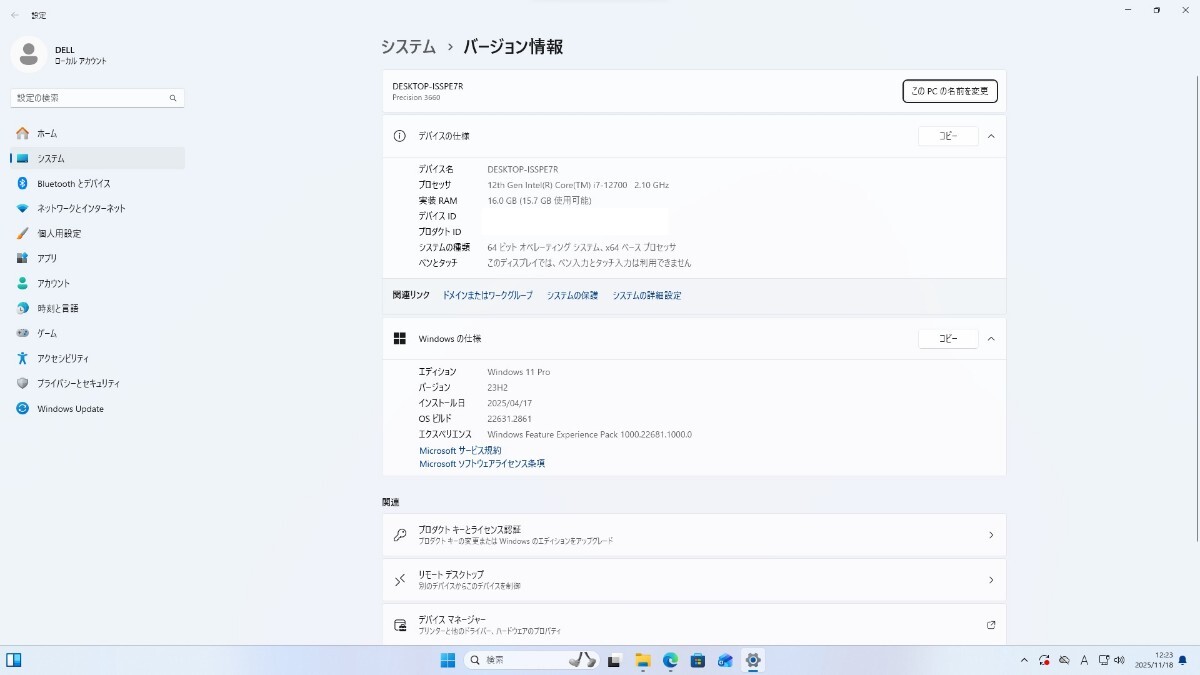Launch Microsoft Store from the taskbar

pyautogui.click(x=697, y=660)
